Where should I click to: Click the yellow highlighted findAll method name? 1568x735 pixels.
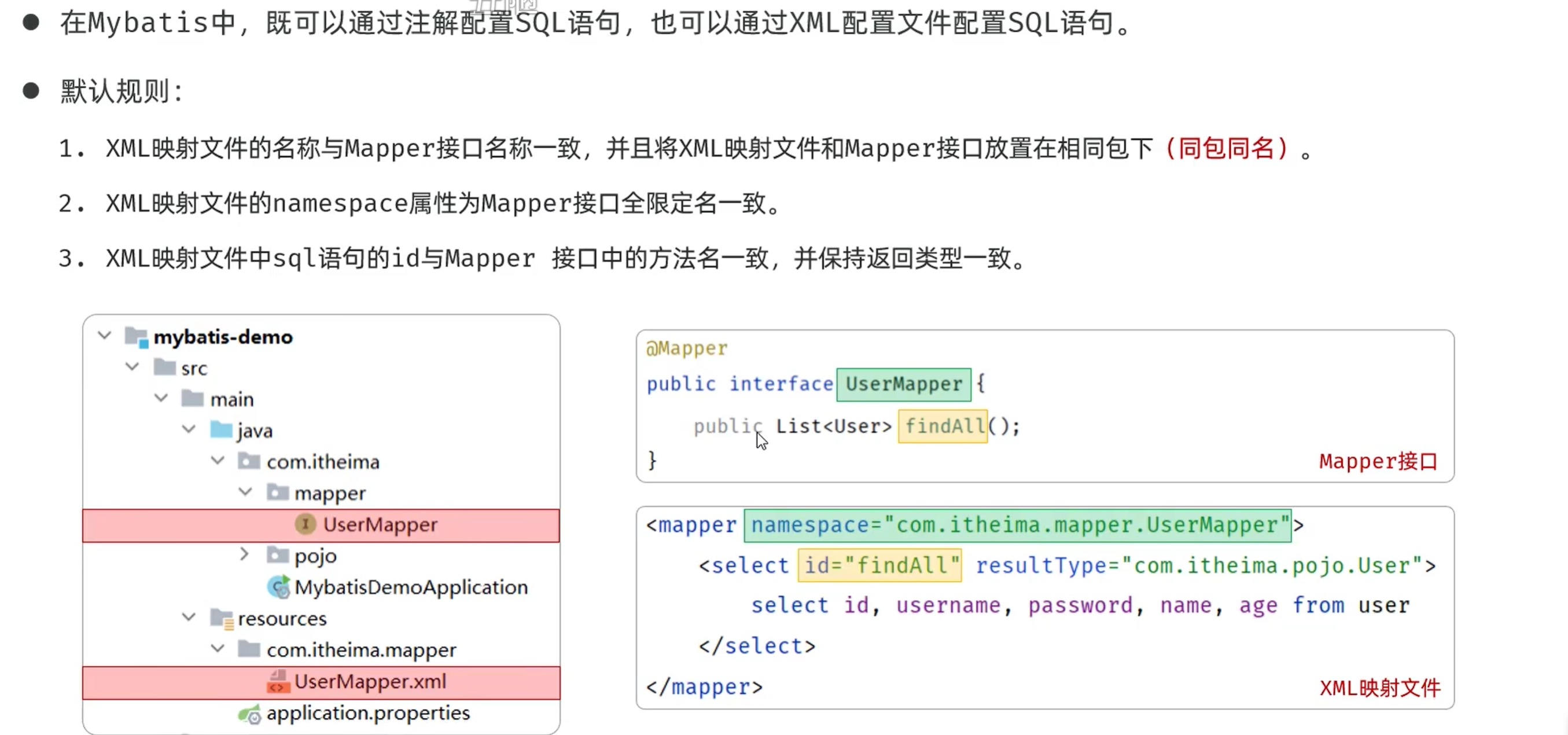click(943, 427)
